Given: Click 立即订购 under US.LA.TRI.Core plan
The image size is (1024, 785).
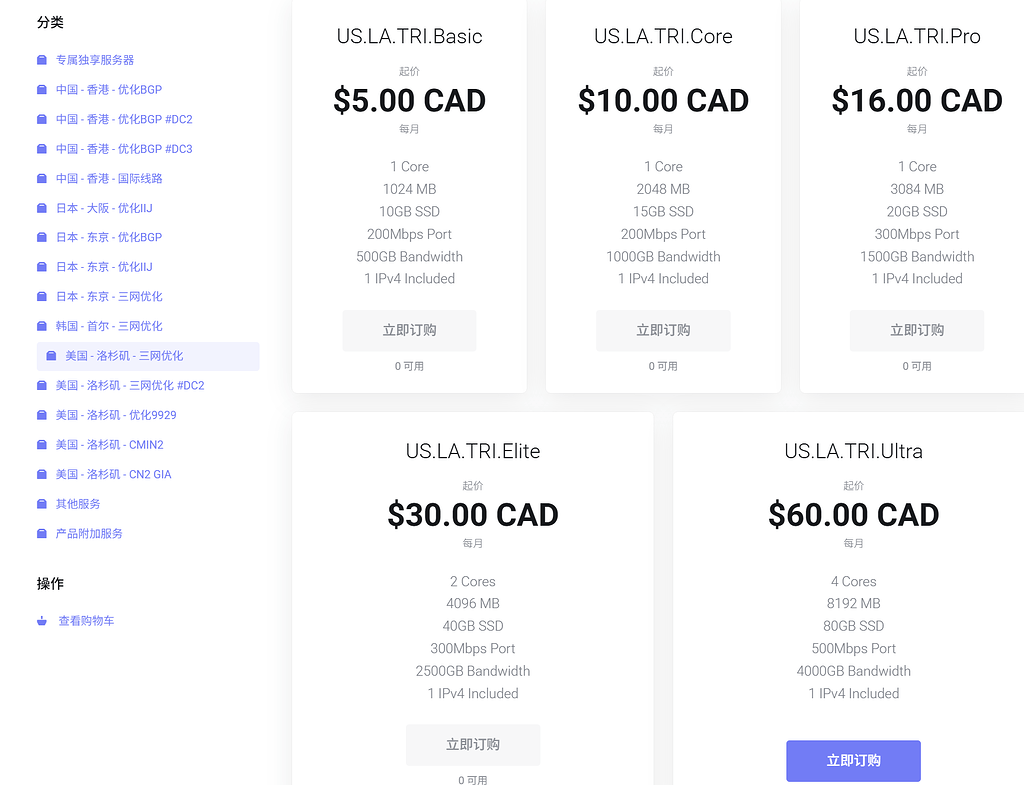Looking at the screenshot, I should (663, 330).
